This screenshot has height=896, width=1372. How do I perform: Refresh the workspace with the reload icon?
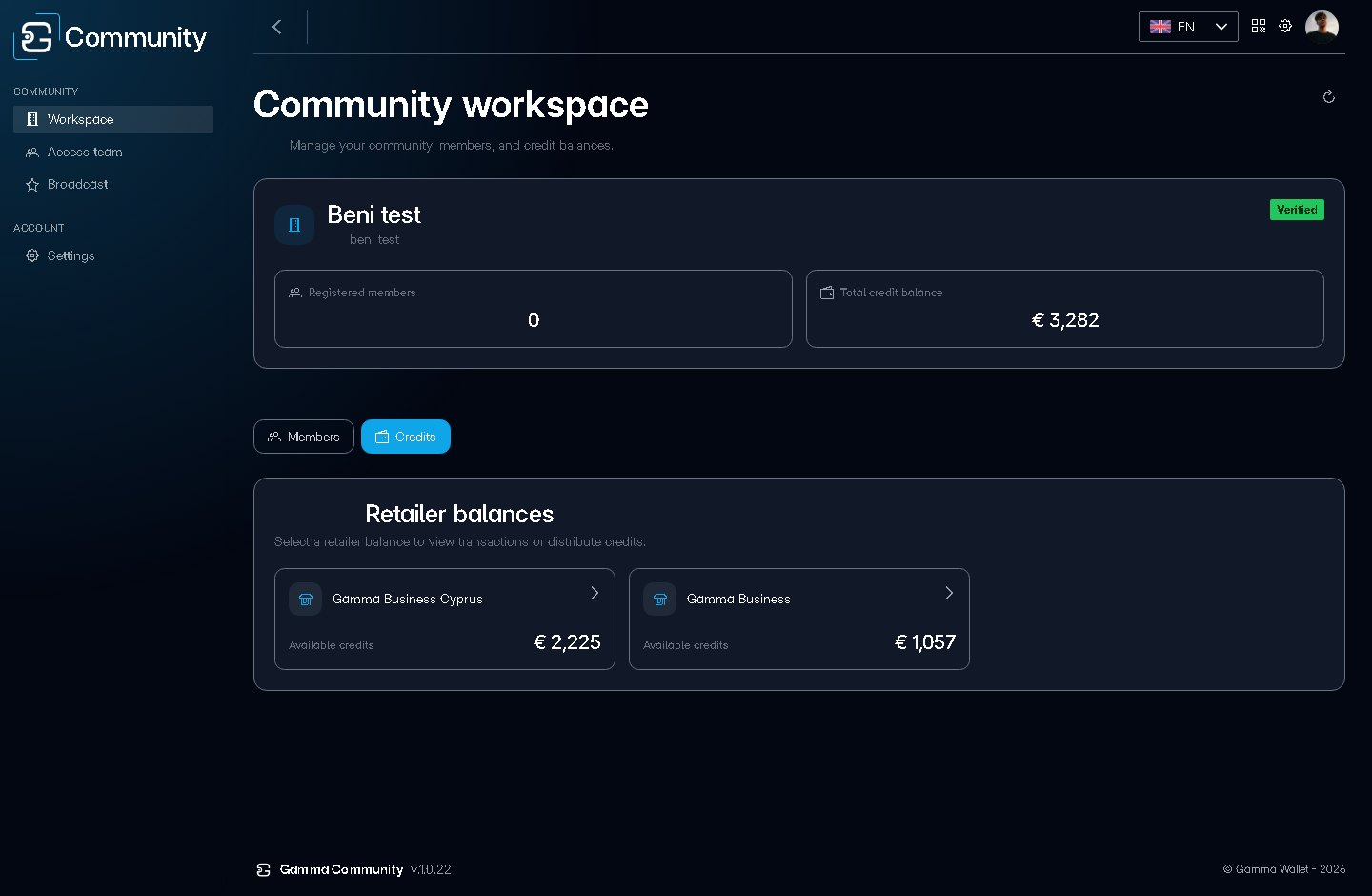click(1329, 96)
